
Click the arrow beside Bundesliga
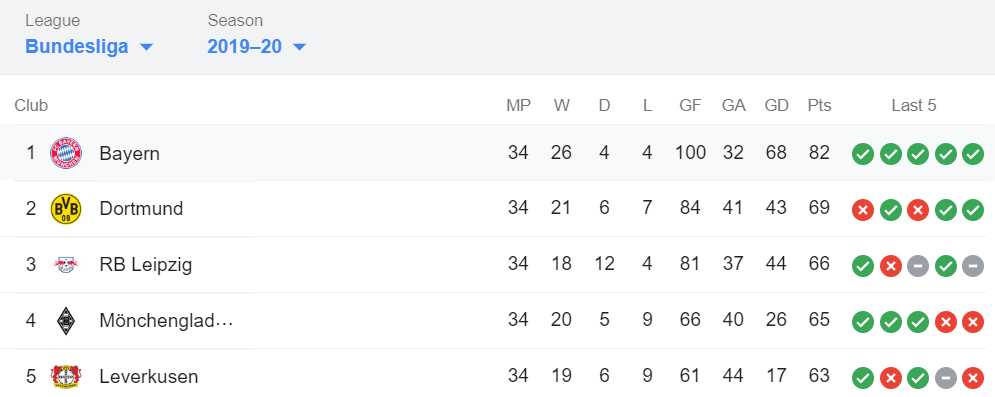click(x=146, y=47)
